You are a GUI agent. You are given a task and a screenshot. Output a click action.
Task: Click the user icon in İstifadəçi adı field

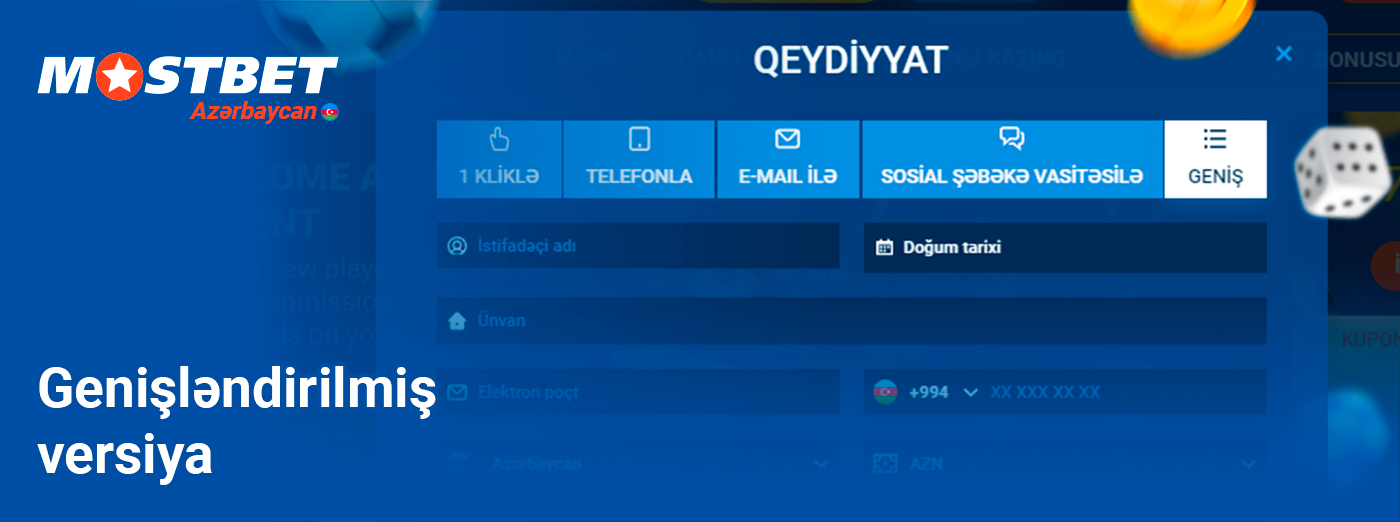tap(457, 246)
